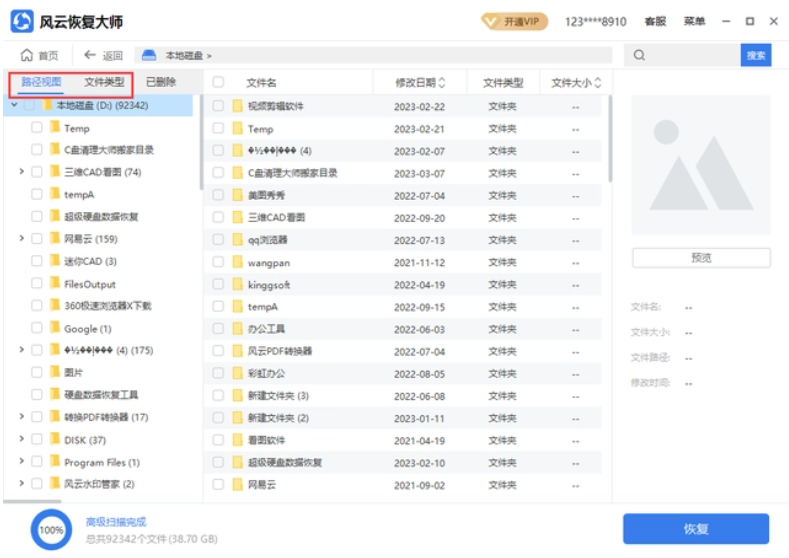Image resolution: width=789 pixels, height=558 pixels.
Task: Click folder icon of kinggsoft row
Action: click(x=238, y=284)
